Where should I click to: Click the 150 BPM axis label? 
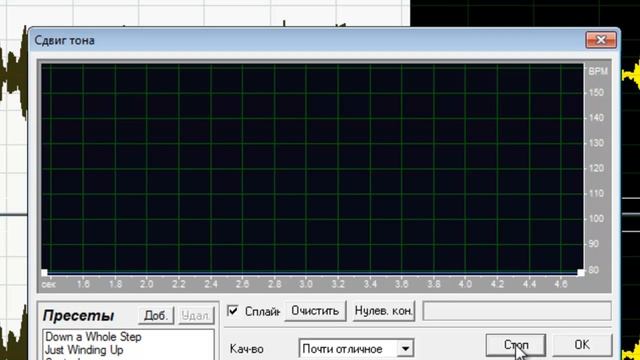tap(596, 93)
